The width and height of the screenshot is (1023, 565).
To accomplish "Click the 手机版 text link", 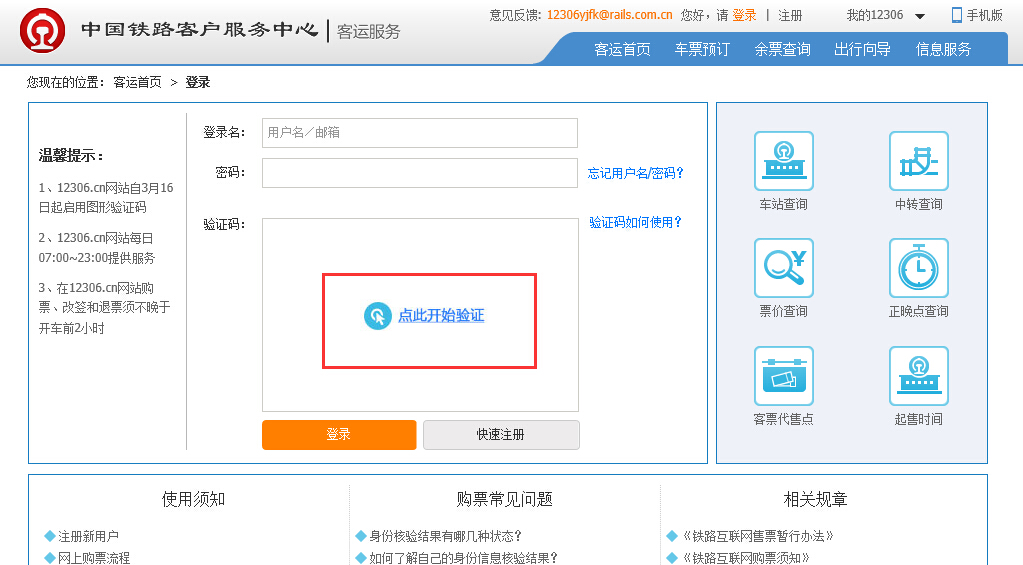I will click(985, 15).
